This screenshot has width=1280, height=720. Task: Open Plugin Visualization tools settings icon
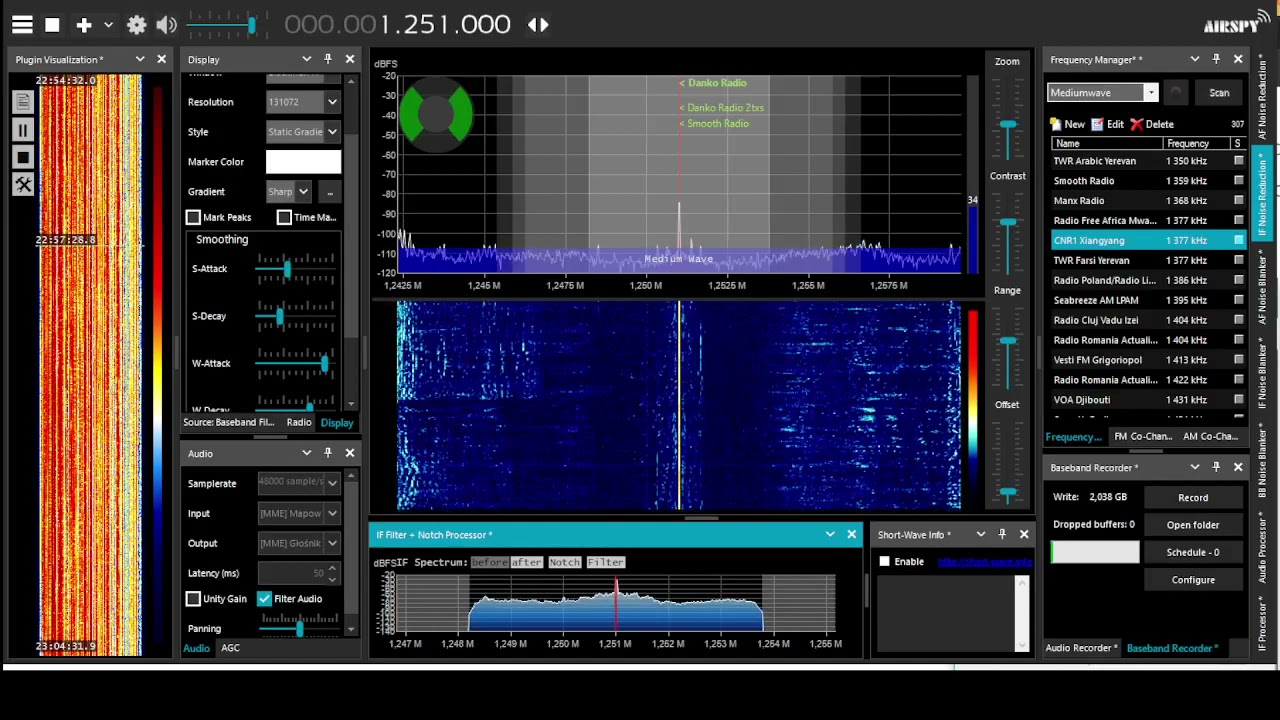tap(23, 184)
